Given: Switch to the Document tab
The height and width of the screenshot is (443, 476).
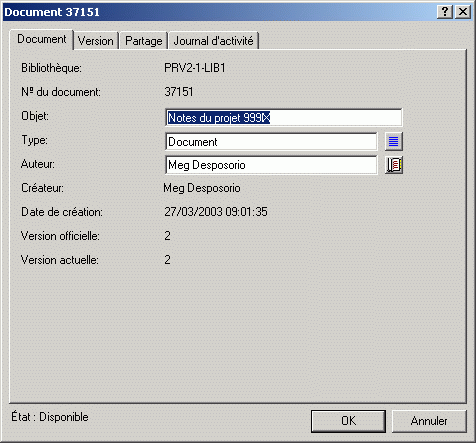Looking at the screenshot, I should click(42, 39).
